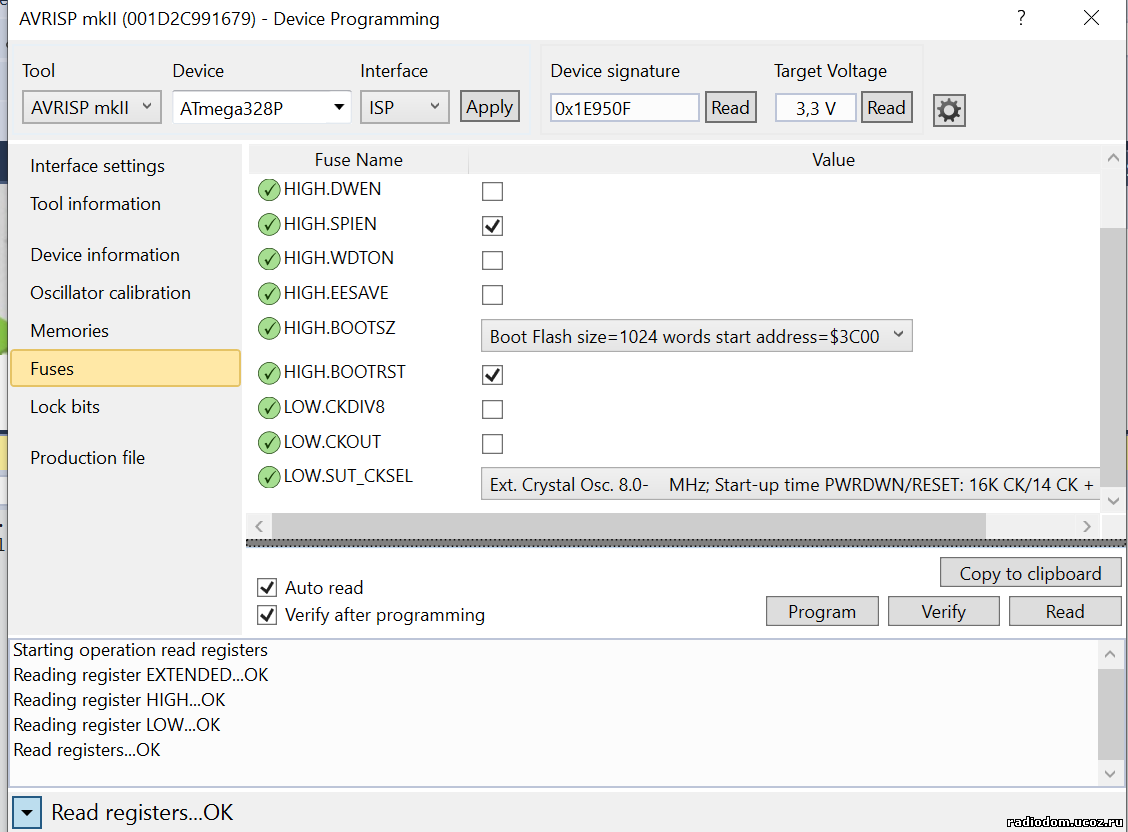The width and height of the screenshot is (1128, 832).
Task: Open the HIGH.BOOTSZ boot flash size dropdown
Action: click(696, 336)
